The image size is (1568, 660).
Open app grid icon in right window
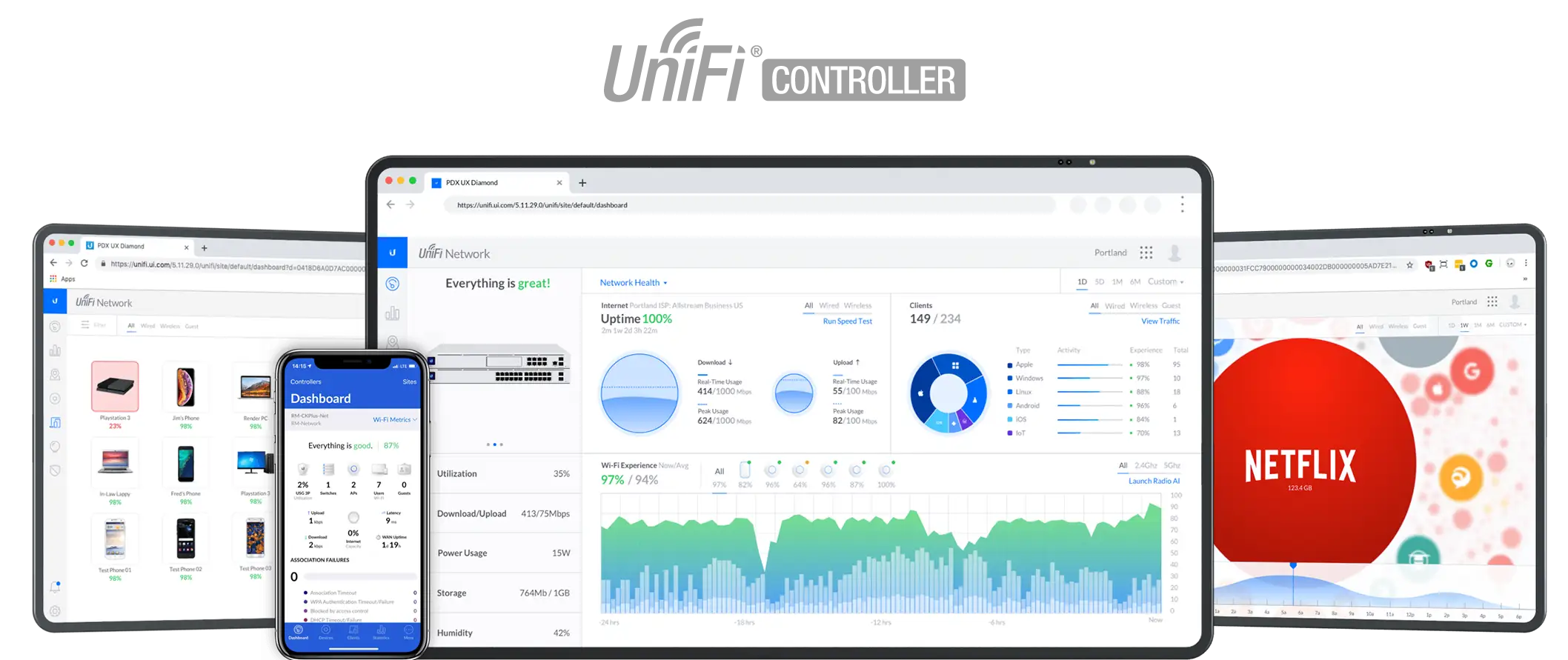click(1492, 301)
